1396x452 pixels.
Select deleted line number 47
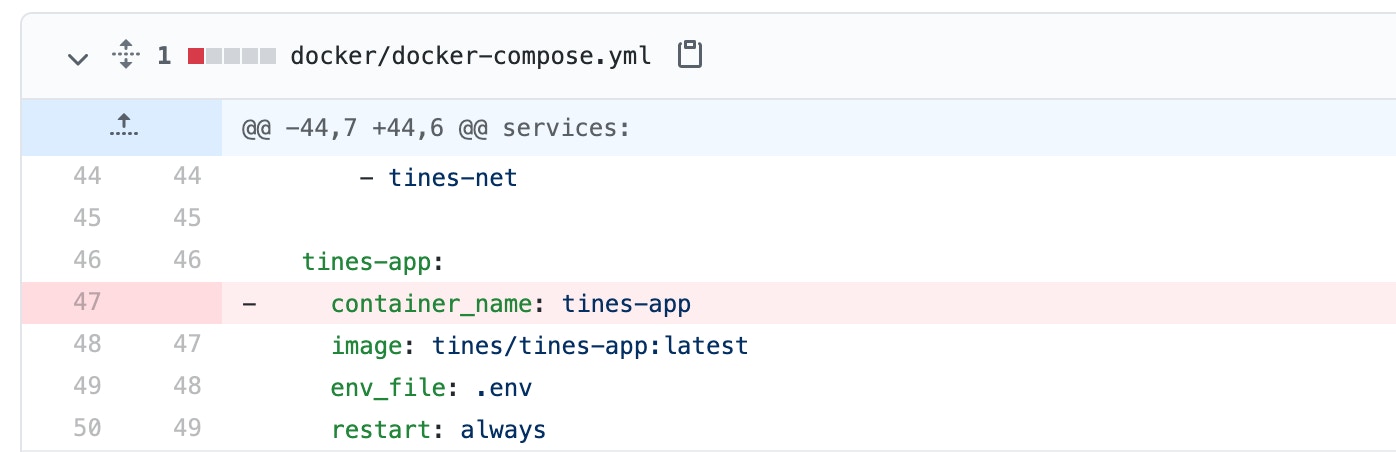tap(87, 303)
